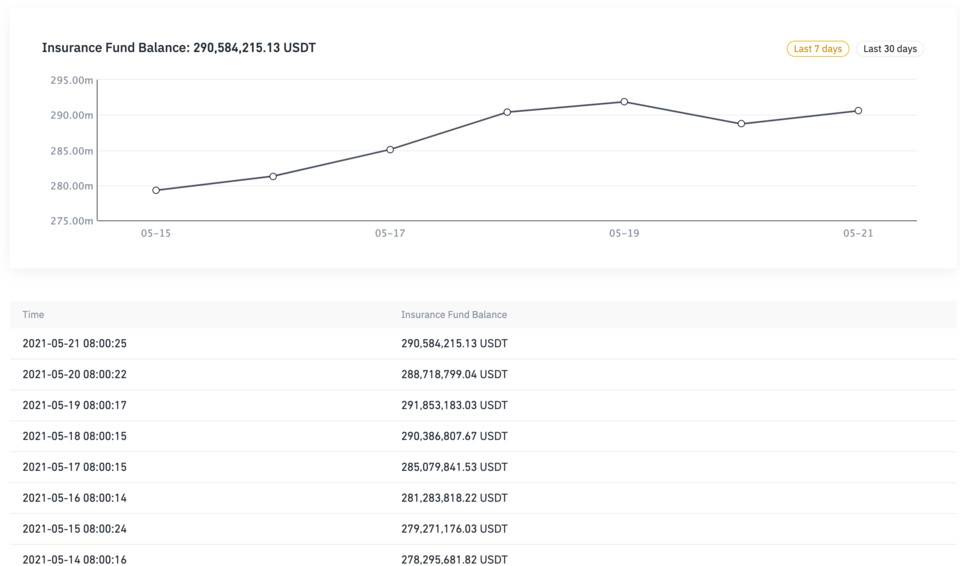Image resolution: width=960 pixels, height=566 pixels.
Task: Click the 285,079,841.53 USDT balance cell
Action: pos(454,467)
